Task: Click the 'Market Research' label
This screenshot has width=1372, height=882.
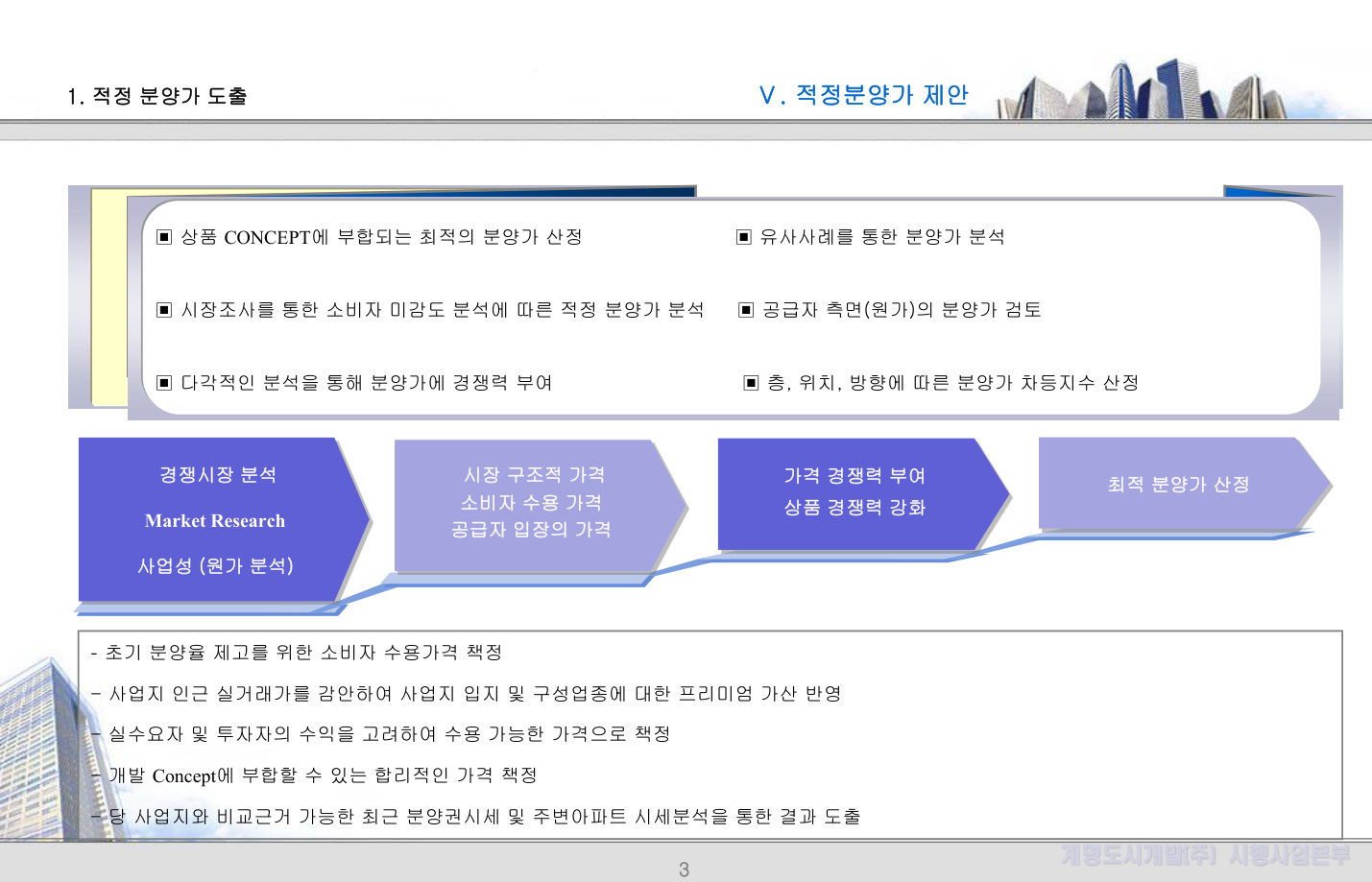Action: pos(215,521)
